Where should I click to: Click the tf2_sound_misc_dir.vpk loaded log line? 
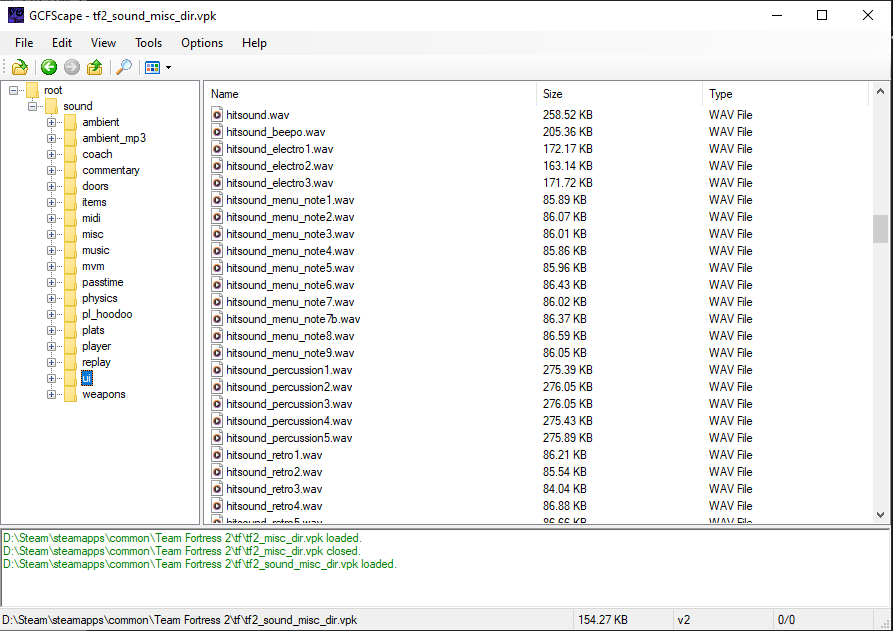(199, 564)
